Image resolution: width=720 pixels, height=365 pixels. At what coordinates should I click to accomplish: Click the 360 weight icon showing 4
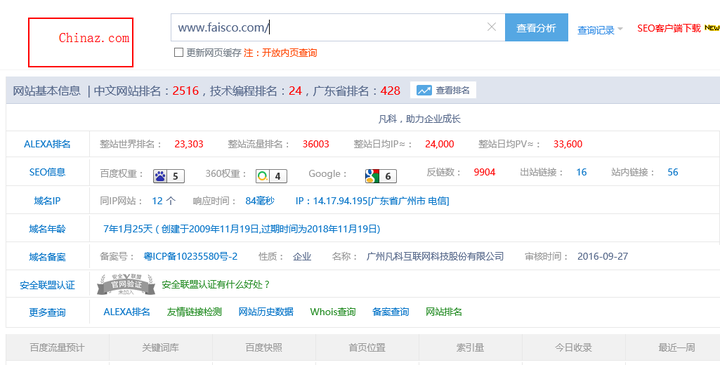click(271, 176)
